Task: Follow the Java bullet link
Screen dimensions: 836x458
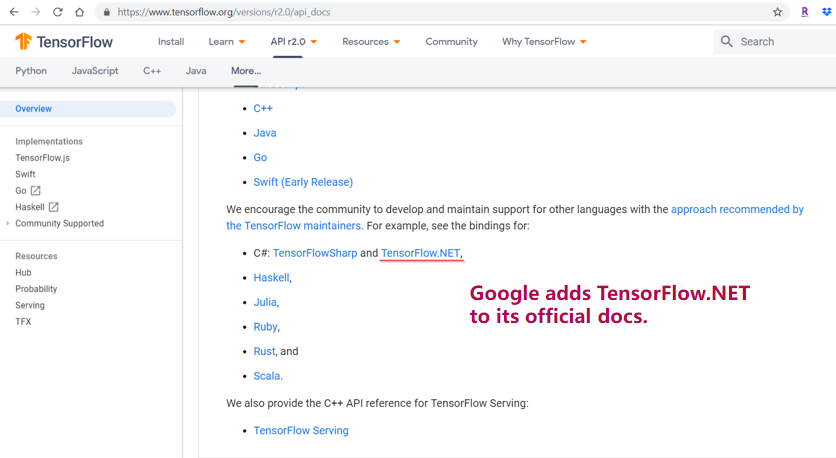Action: tap(264, 133)
